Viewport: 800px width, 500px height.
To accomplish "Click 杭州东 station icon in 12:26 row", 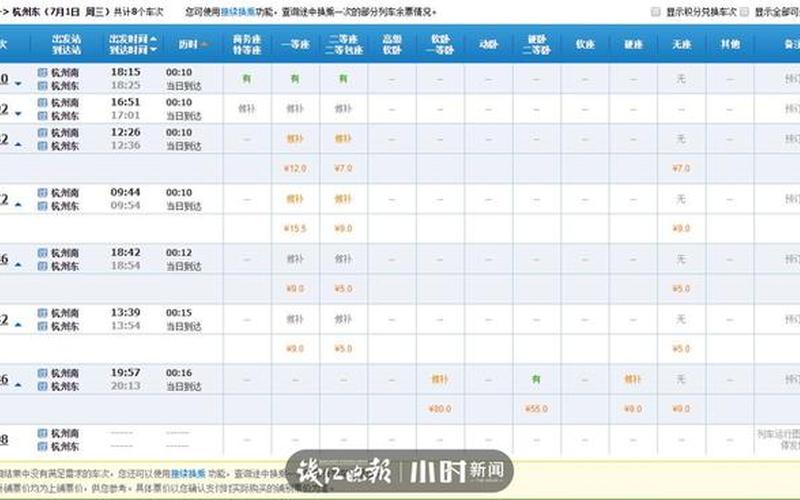I will point(42,146).
